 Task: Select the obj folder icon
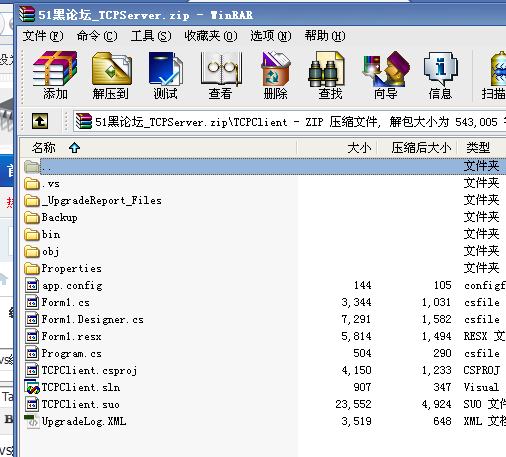pos(32,251)
